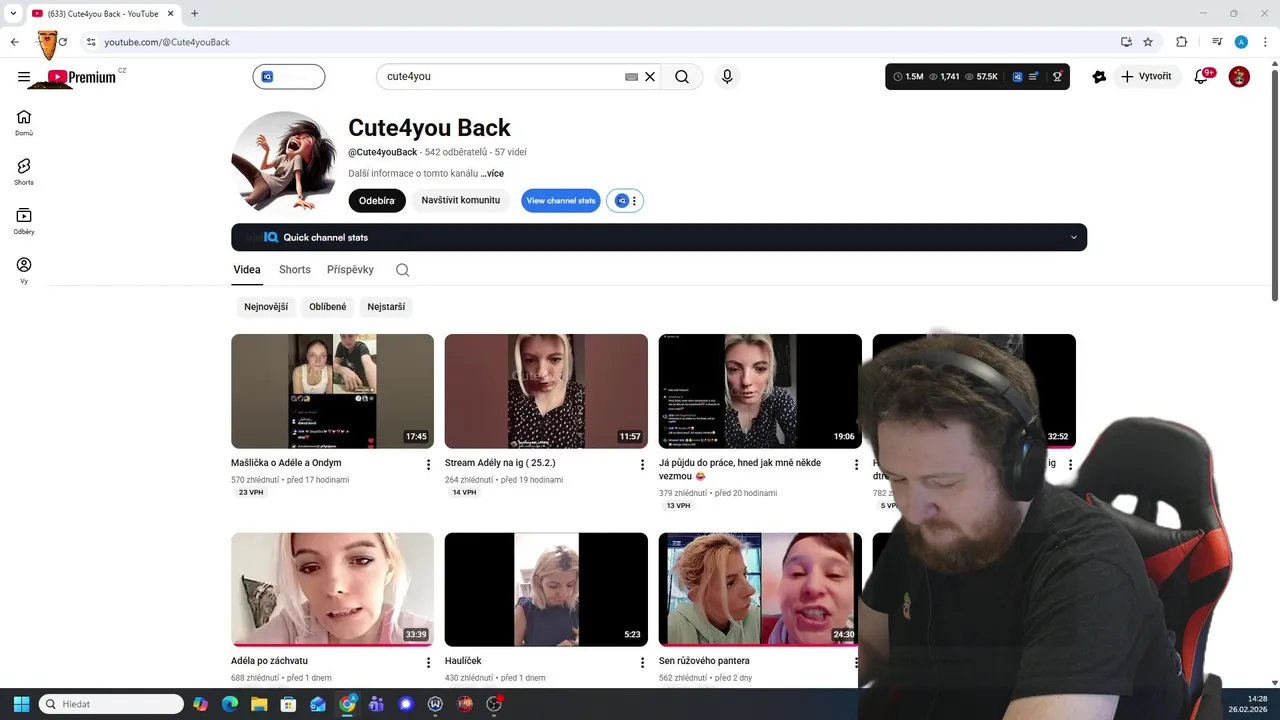Image resolution: width=1280 pixels, height=720 pixels.
Task: Switch to the Videa tab
Action: 247,270
